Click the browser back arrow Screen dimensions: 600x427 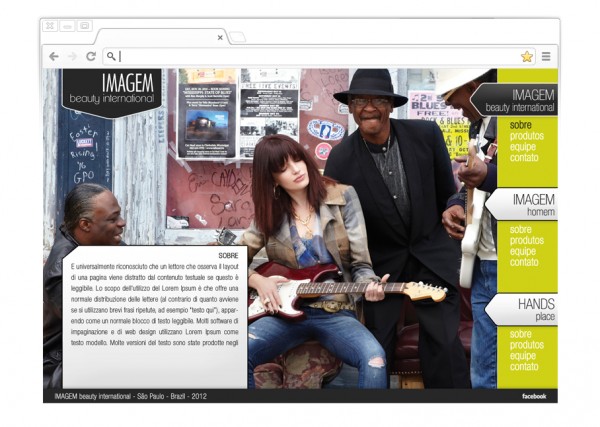pos(53,57)
